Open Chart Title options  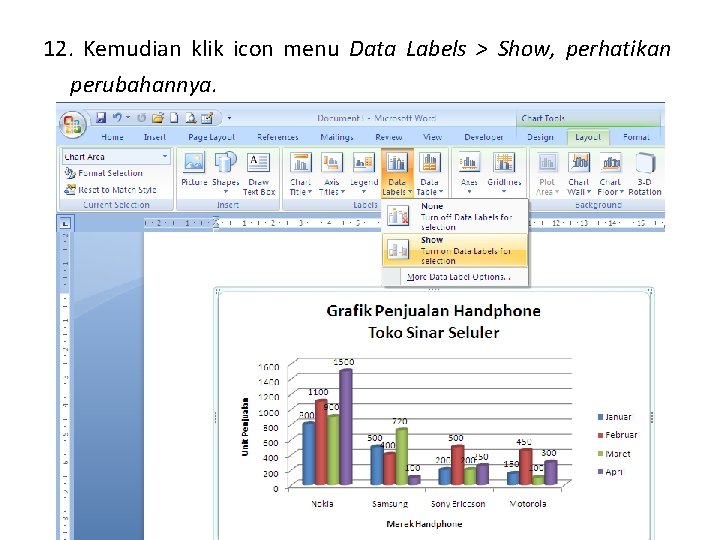tap(301, 174)
